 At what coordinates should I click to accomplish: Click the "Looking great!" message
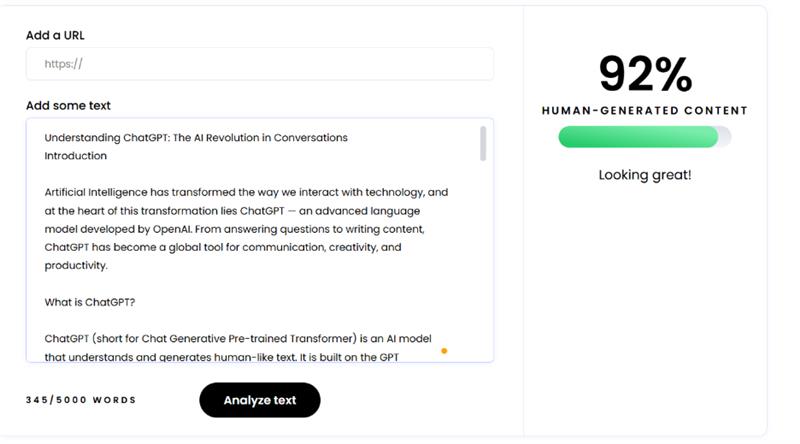point(645,175)
